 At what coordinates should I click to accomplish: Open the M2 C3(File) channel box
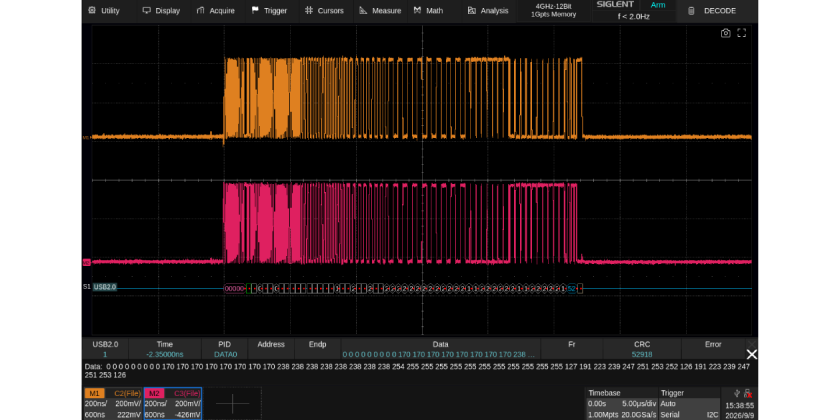pos(172,403)
